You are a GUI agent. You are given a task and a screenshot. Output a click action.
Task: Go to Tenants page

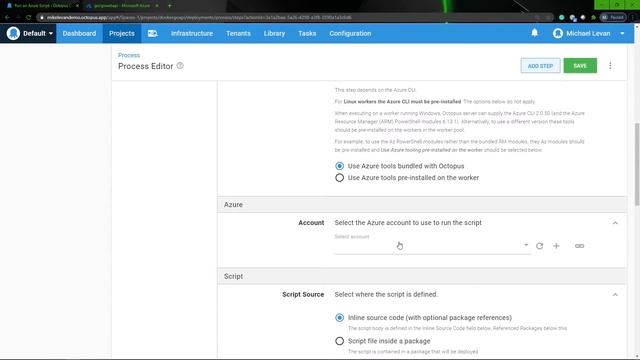pyautogui.click(x=238, y=33)
